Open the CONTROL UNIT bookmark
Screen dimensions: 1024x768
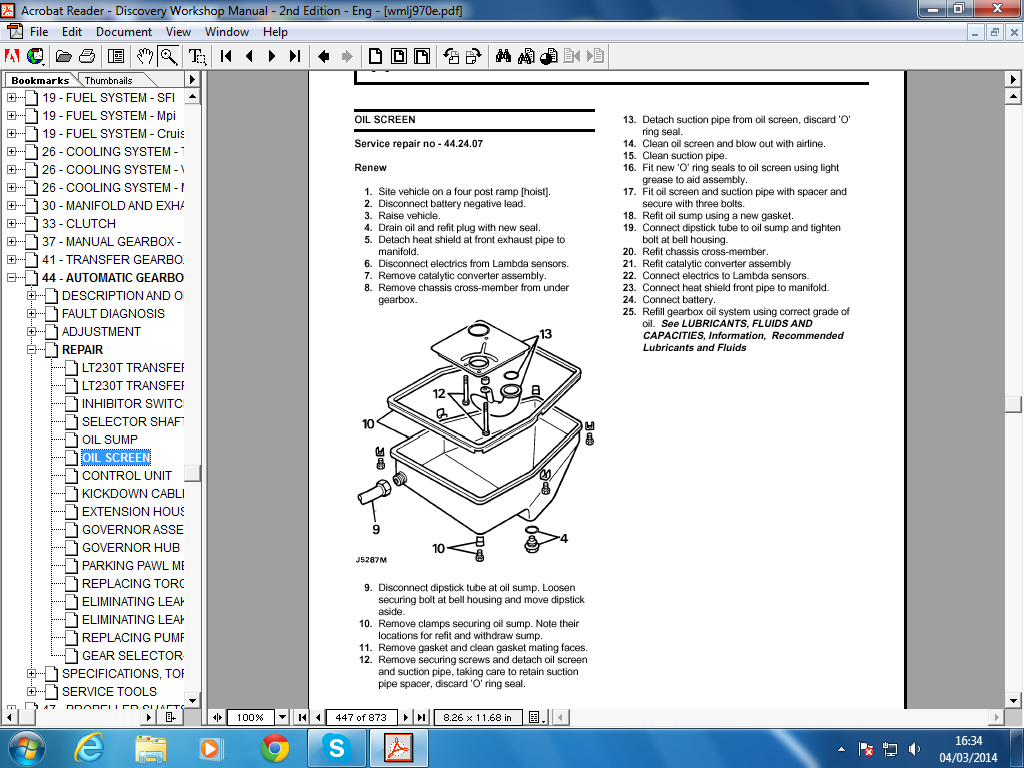pyautogui.click(x=127, y=475)
